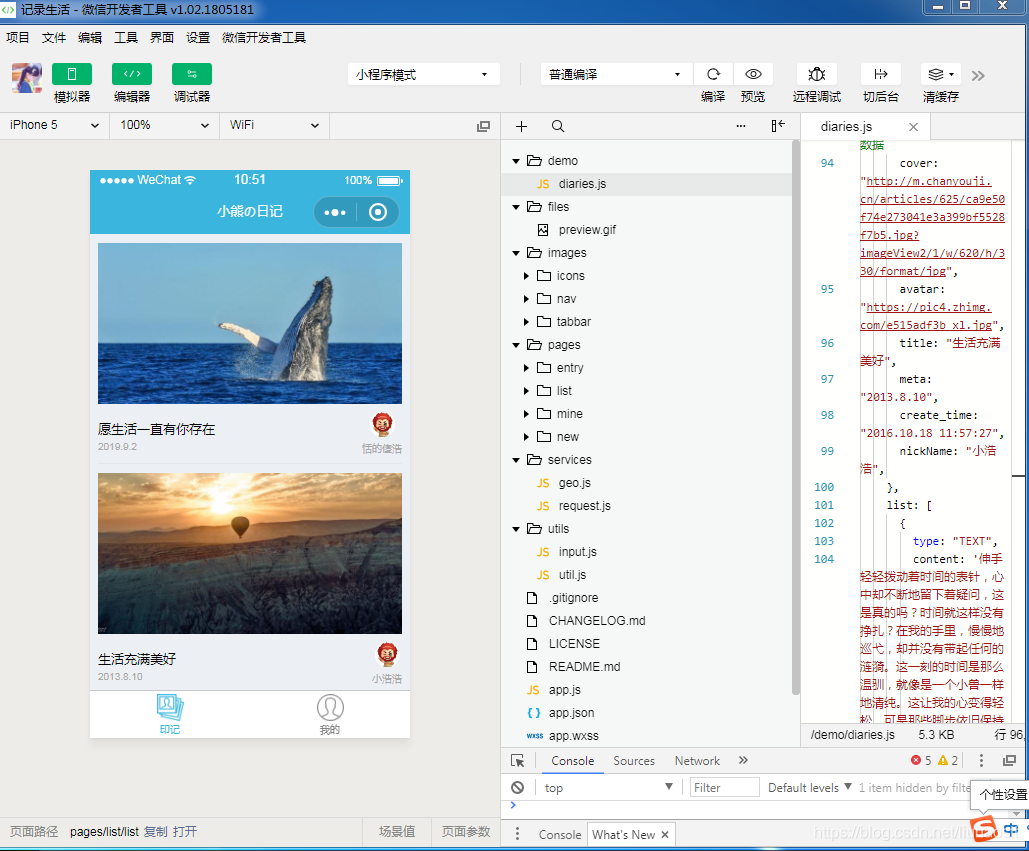Click the inspect element icon in devtools
1029x851 pixels.
coord(518,760)
